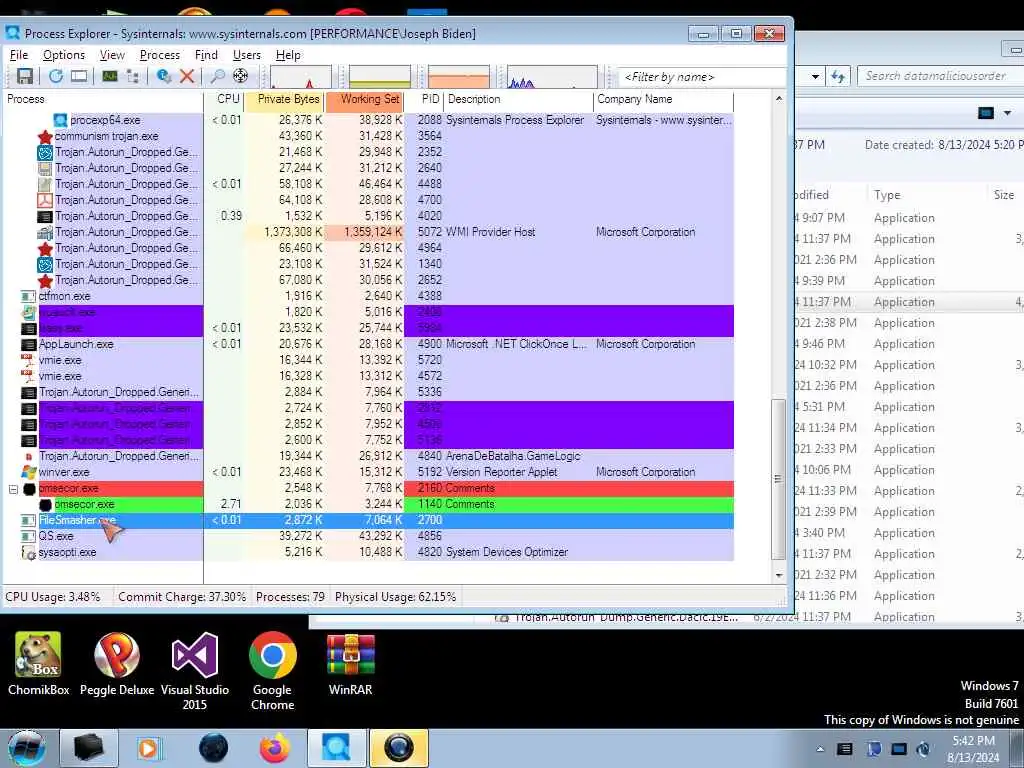Open the File menu
This screenshot has width=1024, height=768.
coord(19,55)
